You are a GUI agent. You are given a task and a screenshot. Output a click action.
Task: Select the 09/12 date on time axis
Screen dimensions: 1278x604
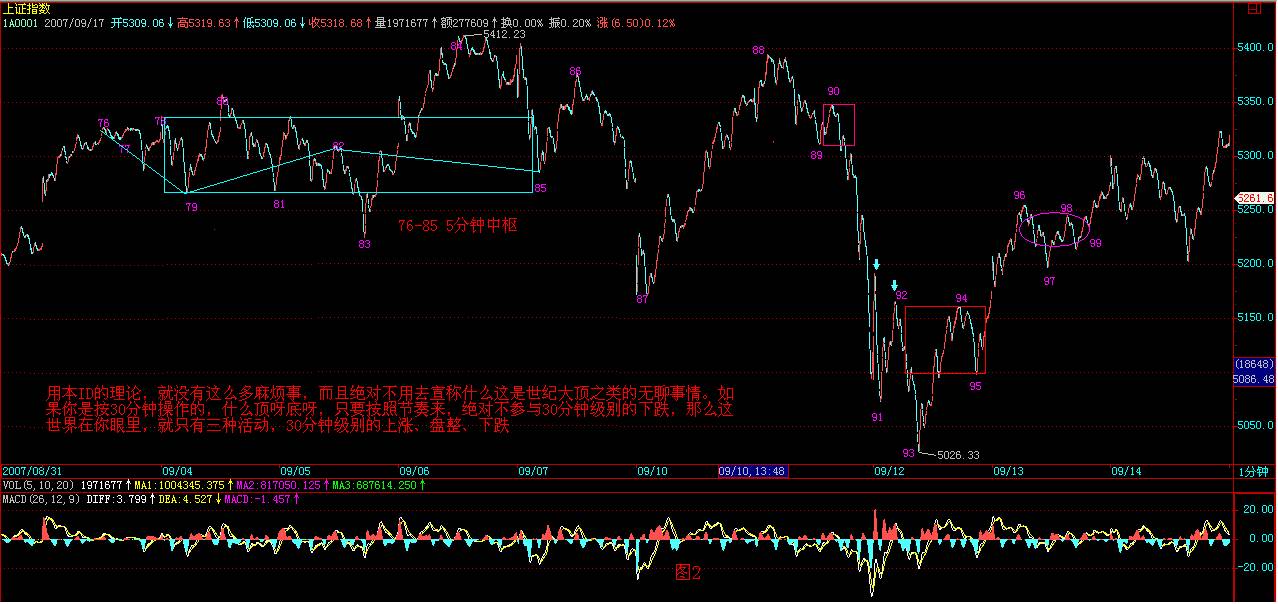coord(889,470)
